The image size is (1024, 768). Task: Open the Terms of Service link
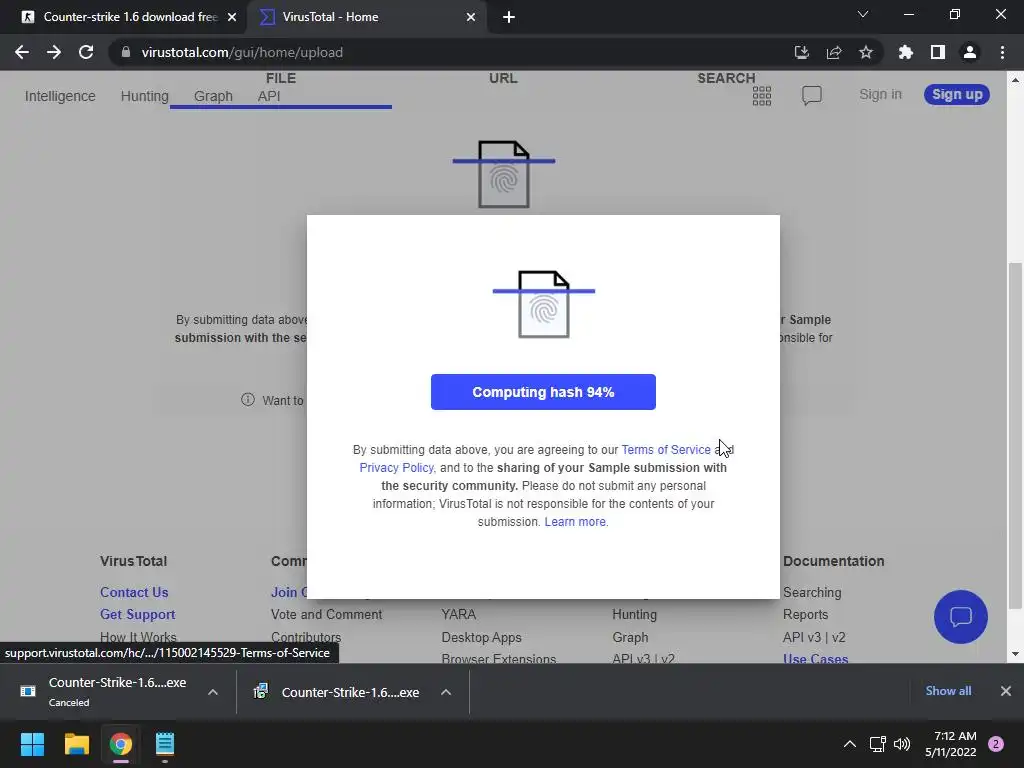pyautogui.click(x=665, y=449)
